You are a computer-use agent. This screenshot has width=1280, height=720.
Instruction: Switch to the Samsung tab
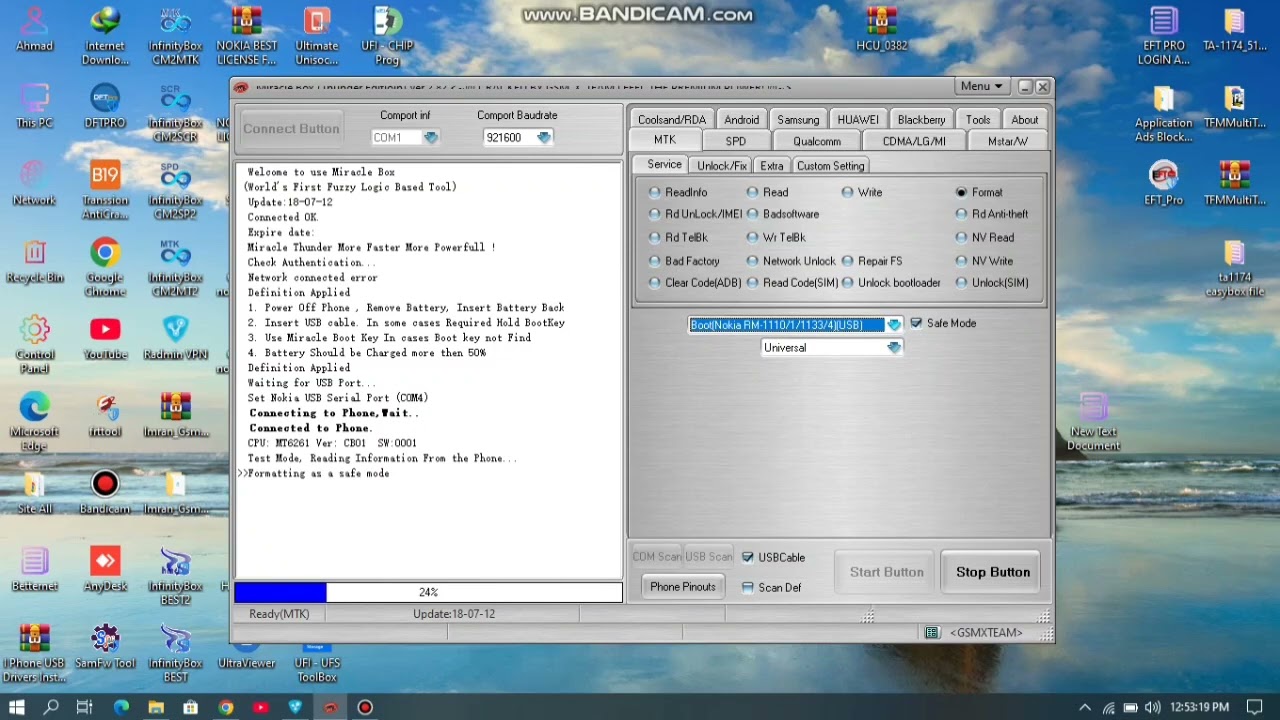click(798, 120)
